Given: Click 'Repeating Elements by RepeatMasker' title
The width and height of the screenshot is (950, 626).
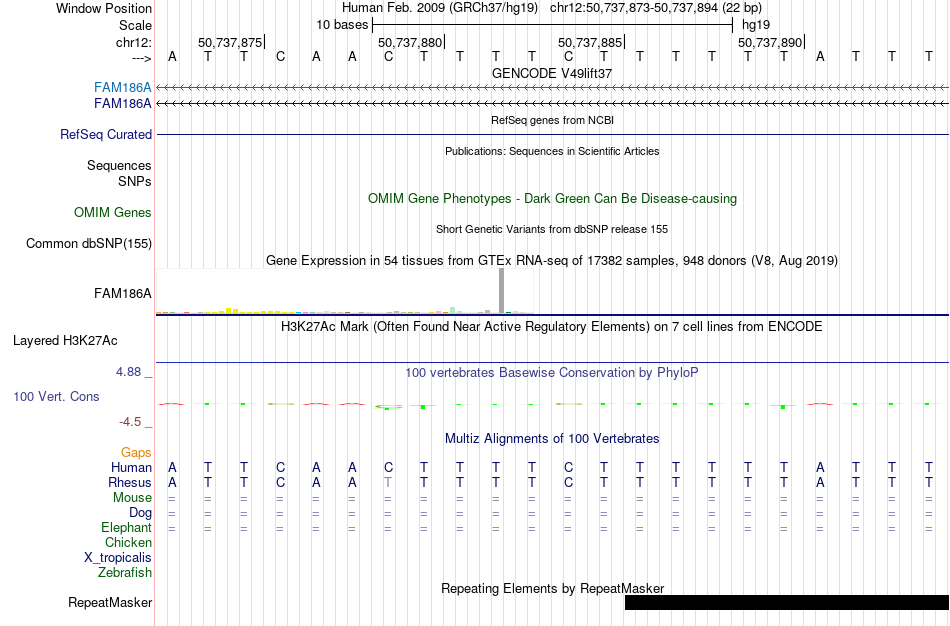Looking at the screenshot, I should tap(552, 588).
